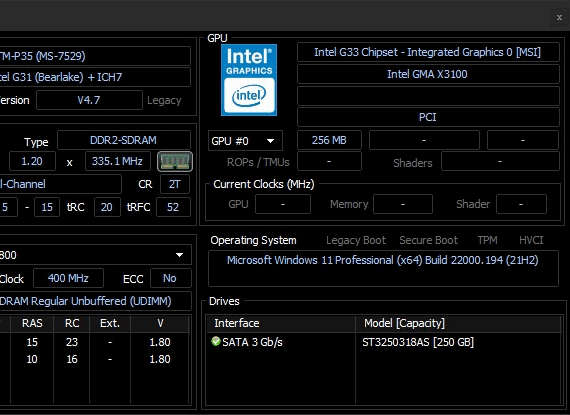Click the G31 (Bearlake) + ICH7 chipset field
Viewport: 570px width, 415px height.
click(95, 77)
